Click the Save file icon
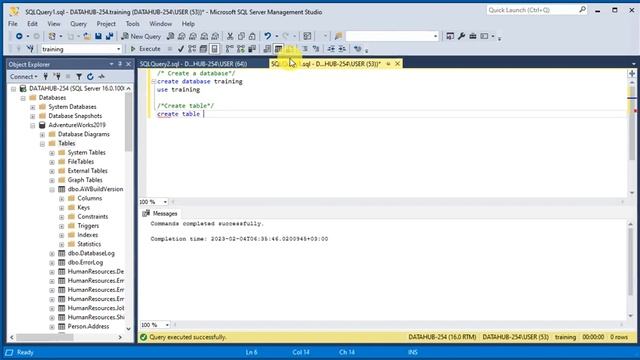 (x=98, y=36)
